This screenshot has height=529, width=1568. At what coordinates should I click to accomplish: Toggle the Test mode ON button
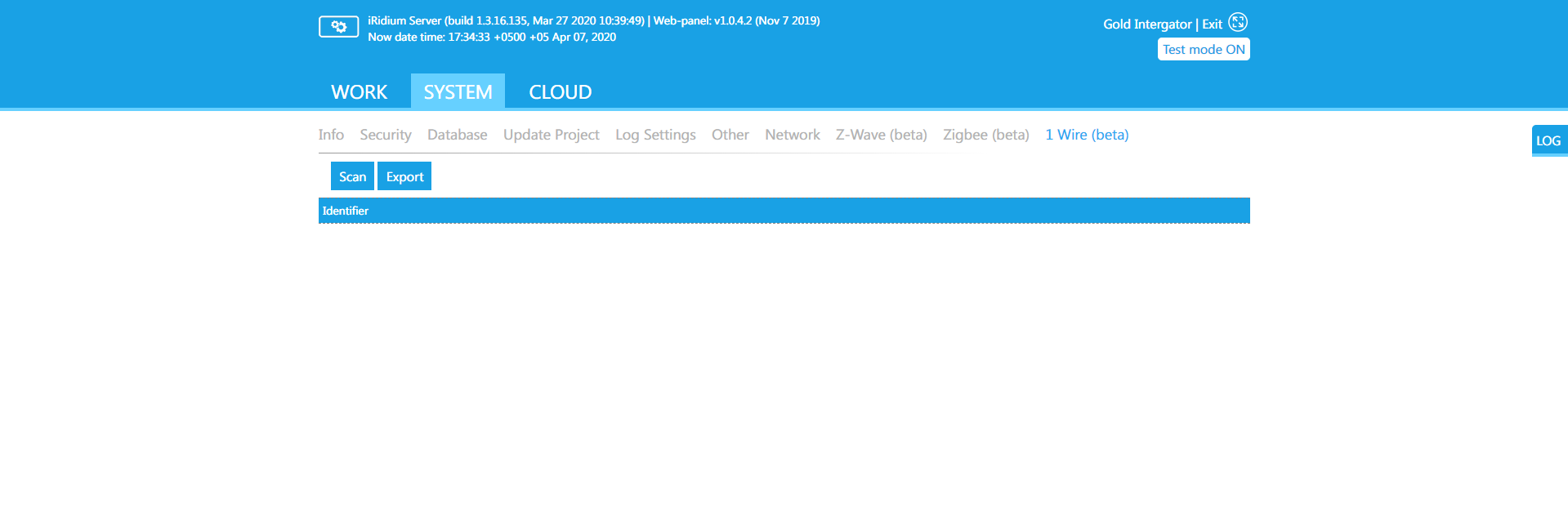pos(1203,50)
